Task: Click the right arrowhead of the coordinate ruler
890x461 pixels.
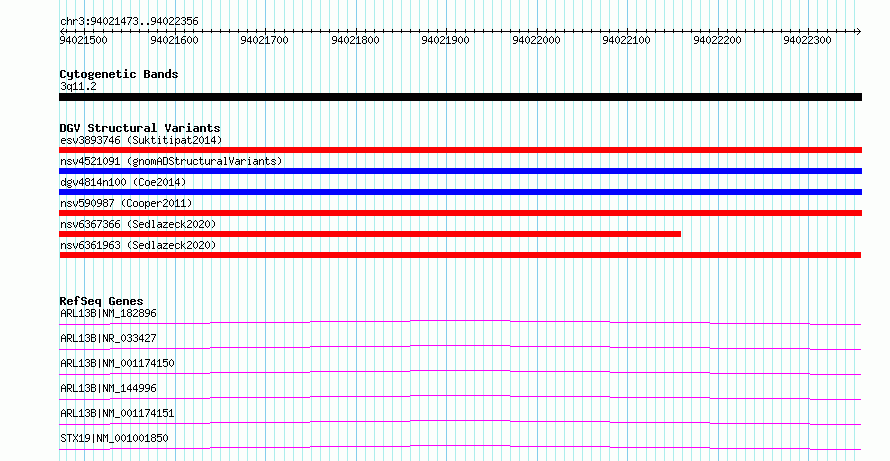Action: [x=859, y=32]
